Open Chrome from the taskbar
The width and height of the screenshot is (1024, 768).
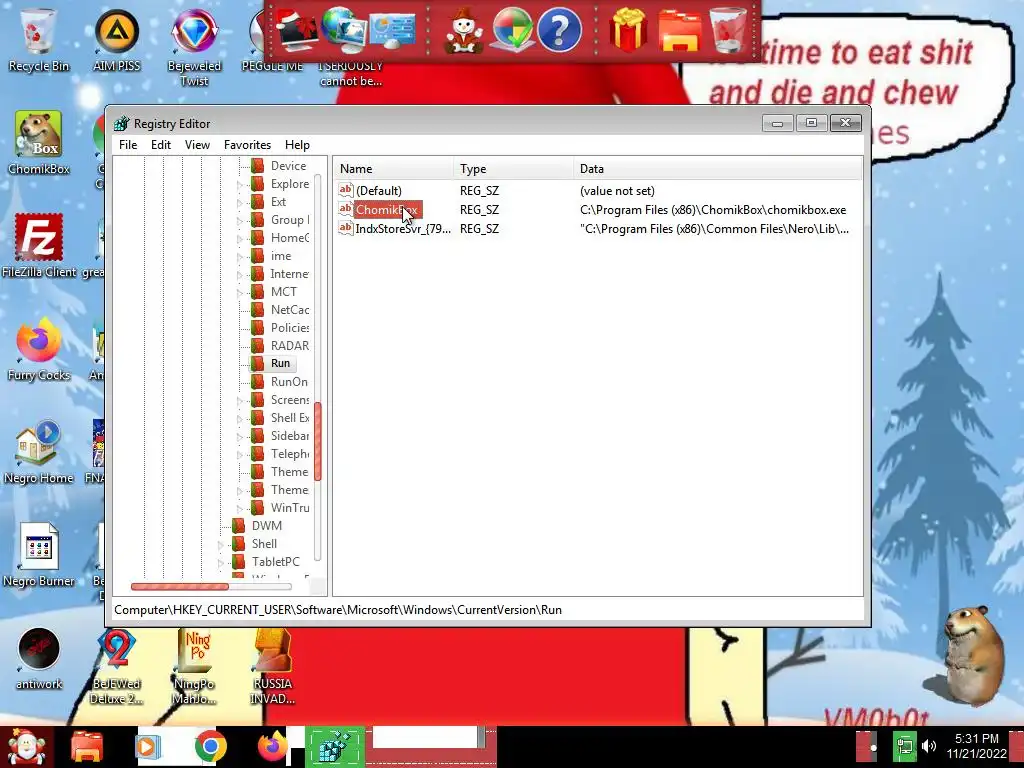(210, 746)
